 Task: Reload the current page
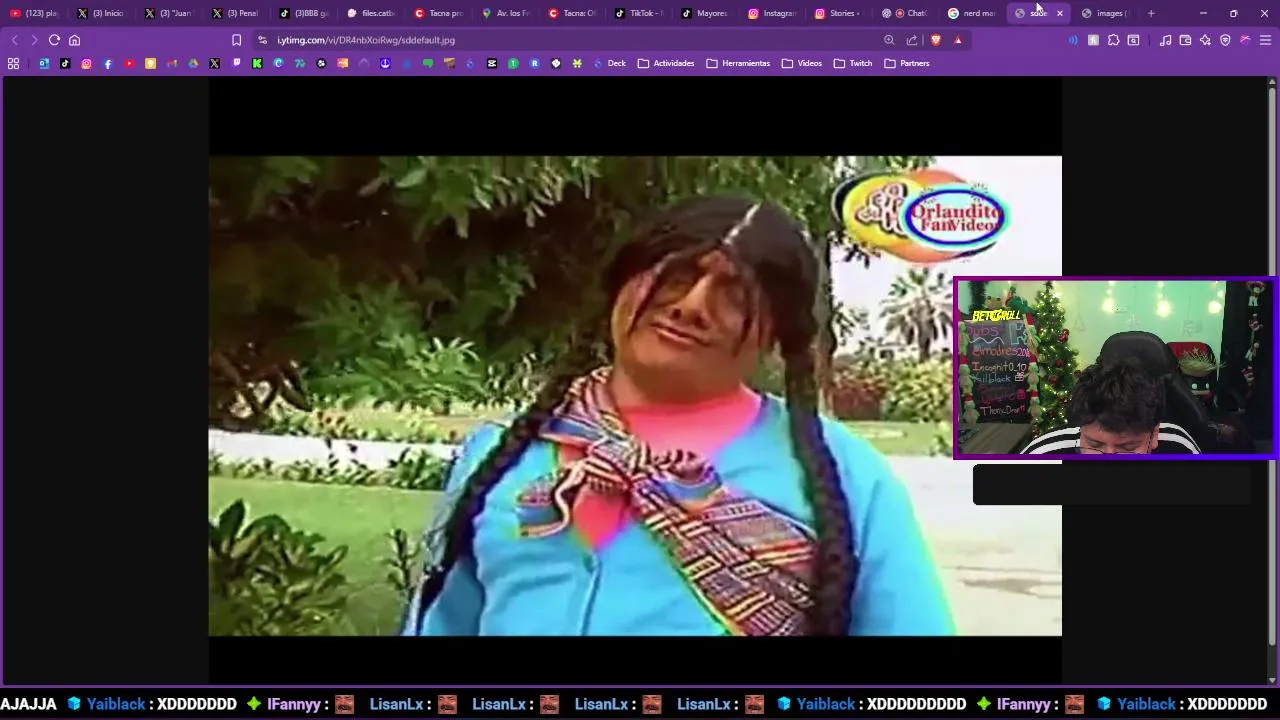54,40
